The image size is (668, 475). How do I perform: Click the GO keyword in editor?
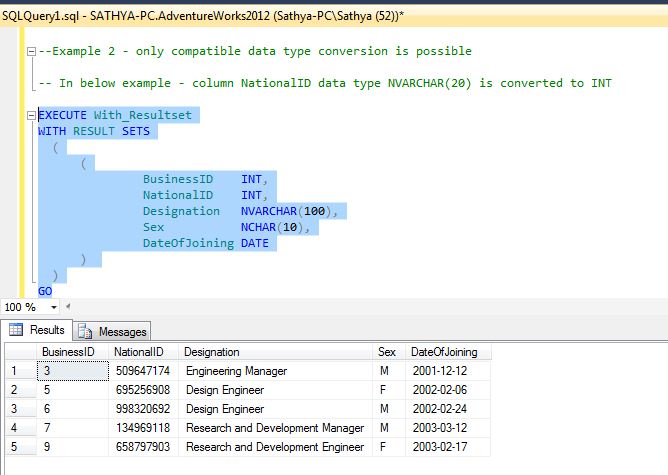click(x=45, y=291)
